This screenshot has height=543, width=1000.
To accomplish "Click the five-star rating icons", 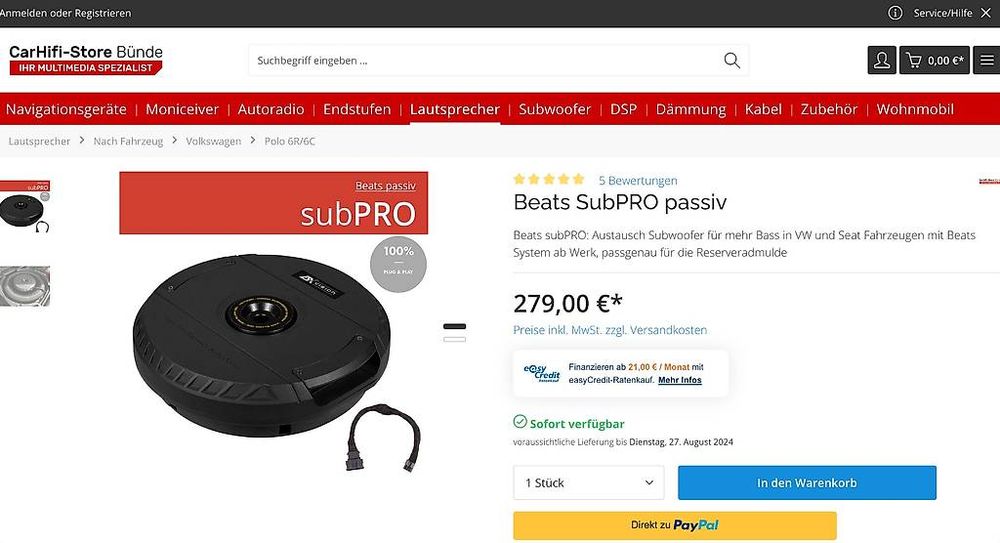I will pos(548,179).
